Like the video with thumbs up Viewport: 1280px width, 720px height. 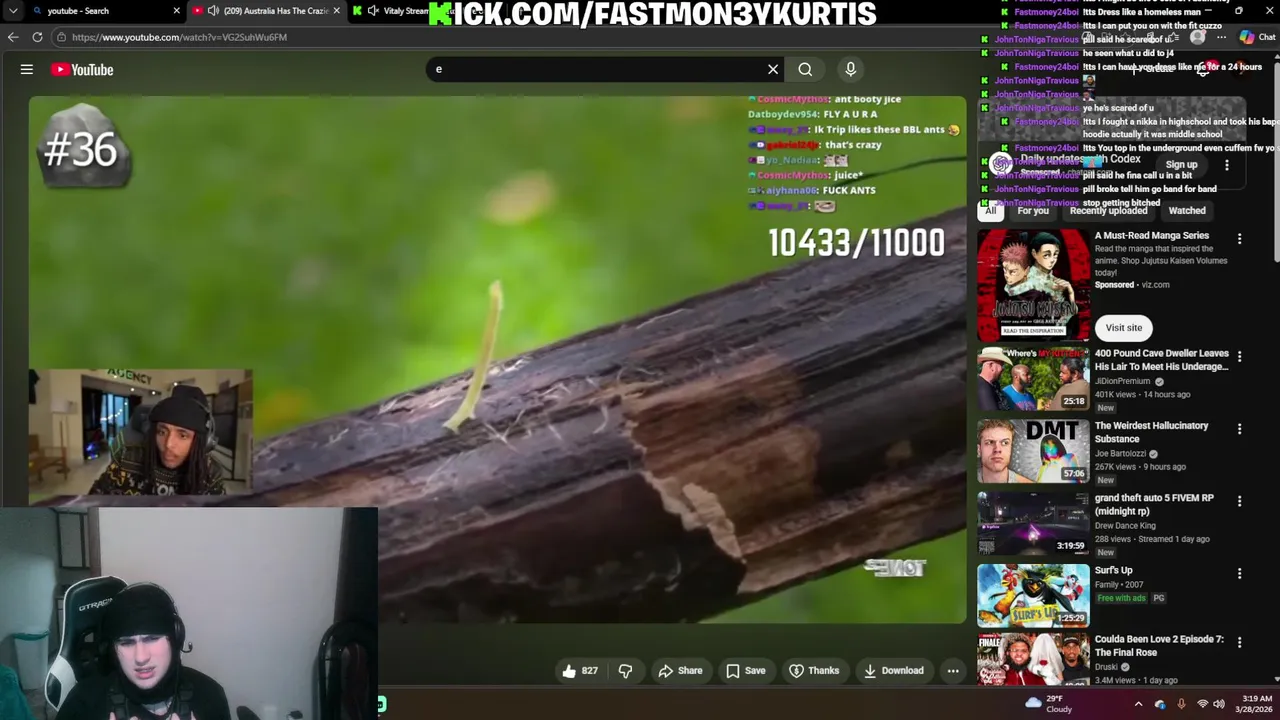coord(579,671)
